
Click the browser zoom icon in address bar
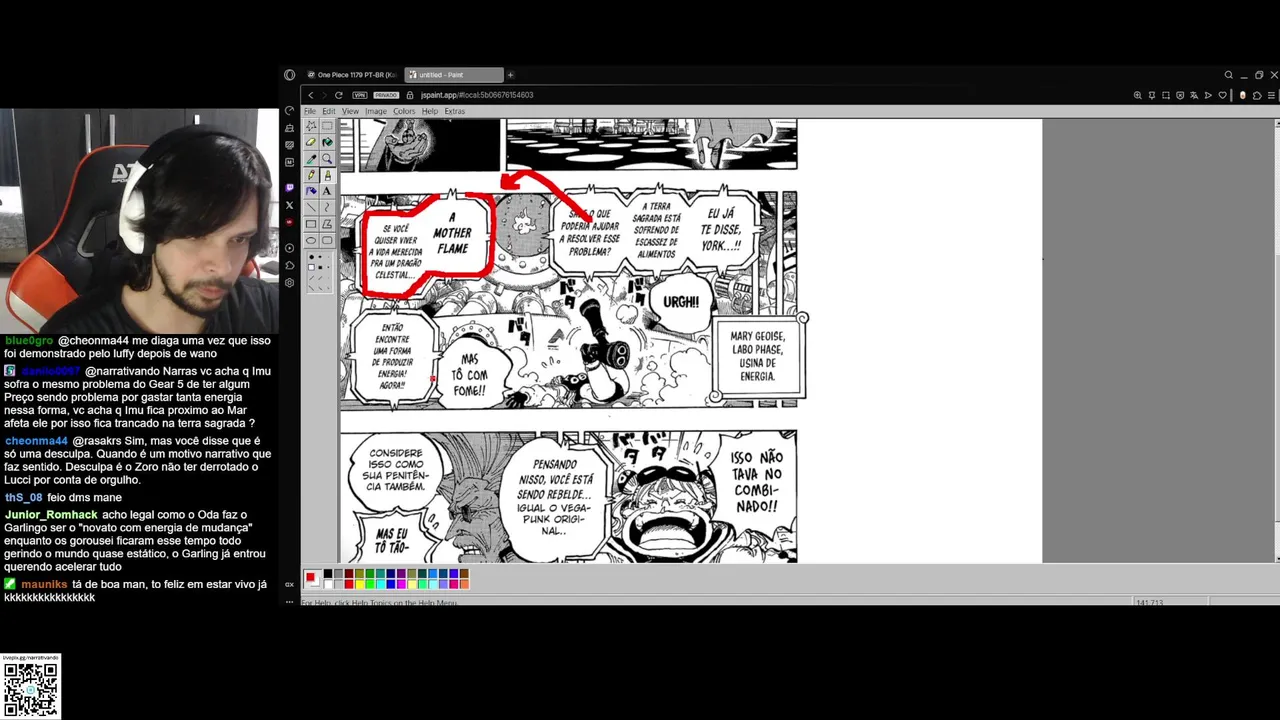click(x=1138, y=95)
